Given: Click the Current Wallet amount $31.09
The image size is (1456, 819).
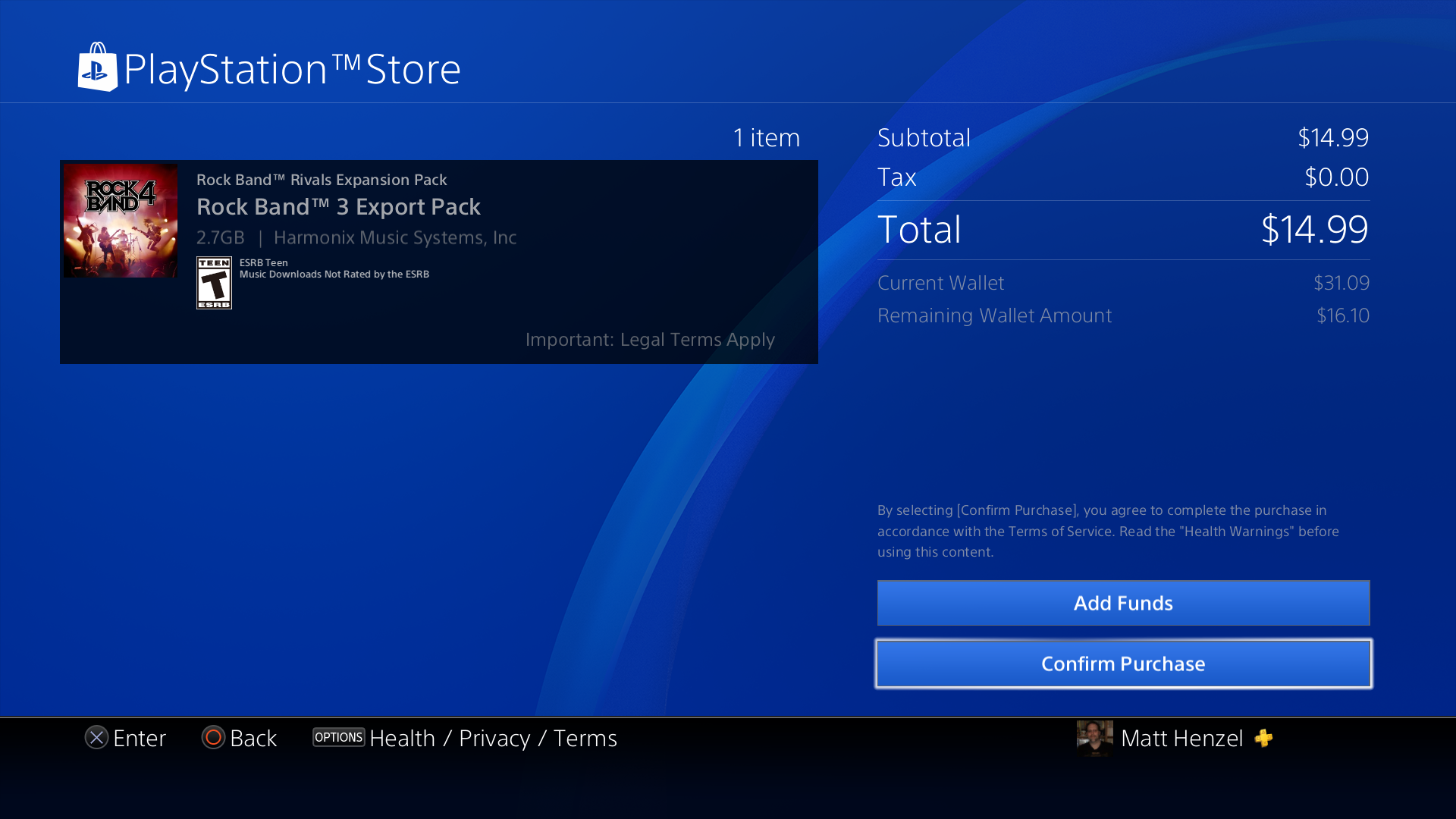Looking at the screenshot, I should [1341, 283].
